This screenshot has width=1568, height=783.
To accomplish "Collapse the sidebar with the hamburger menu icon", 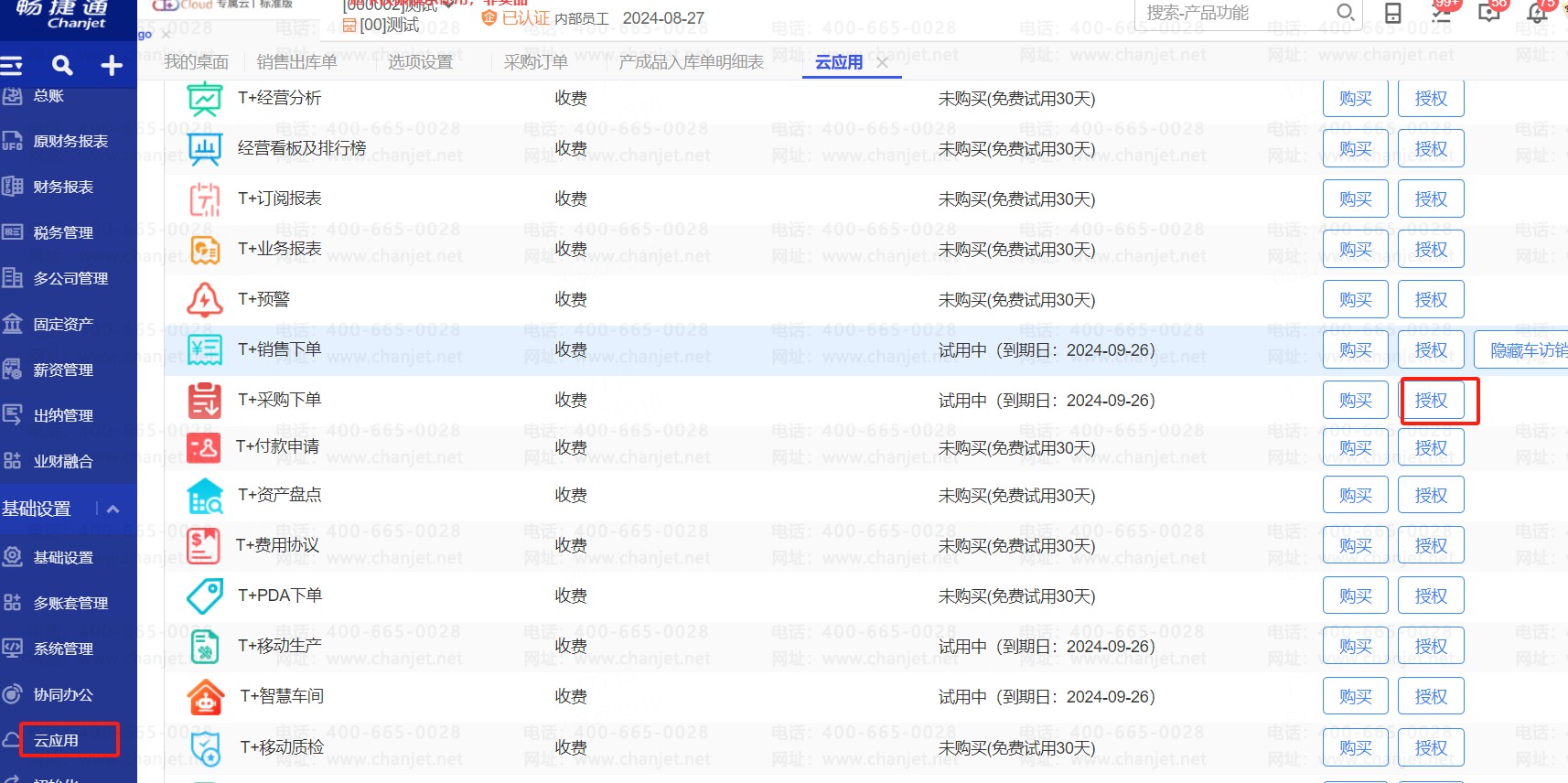I will tap(12, 65).
